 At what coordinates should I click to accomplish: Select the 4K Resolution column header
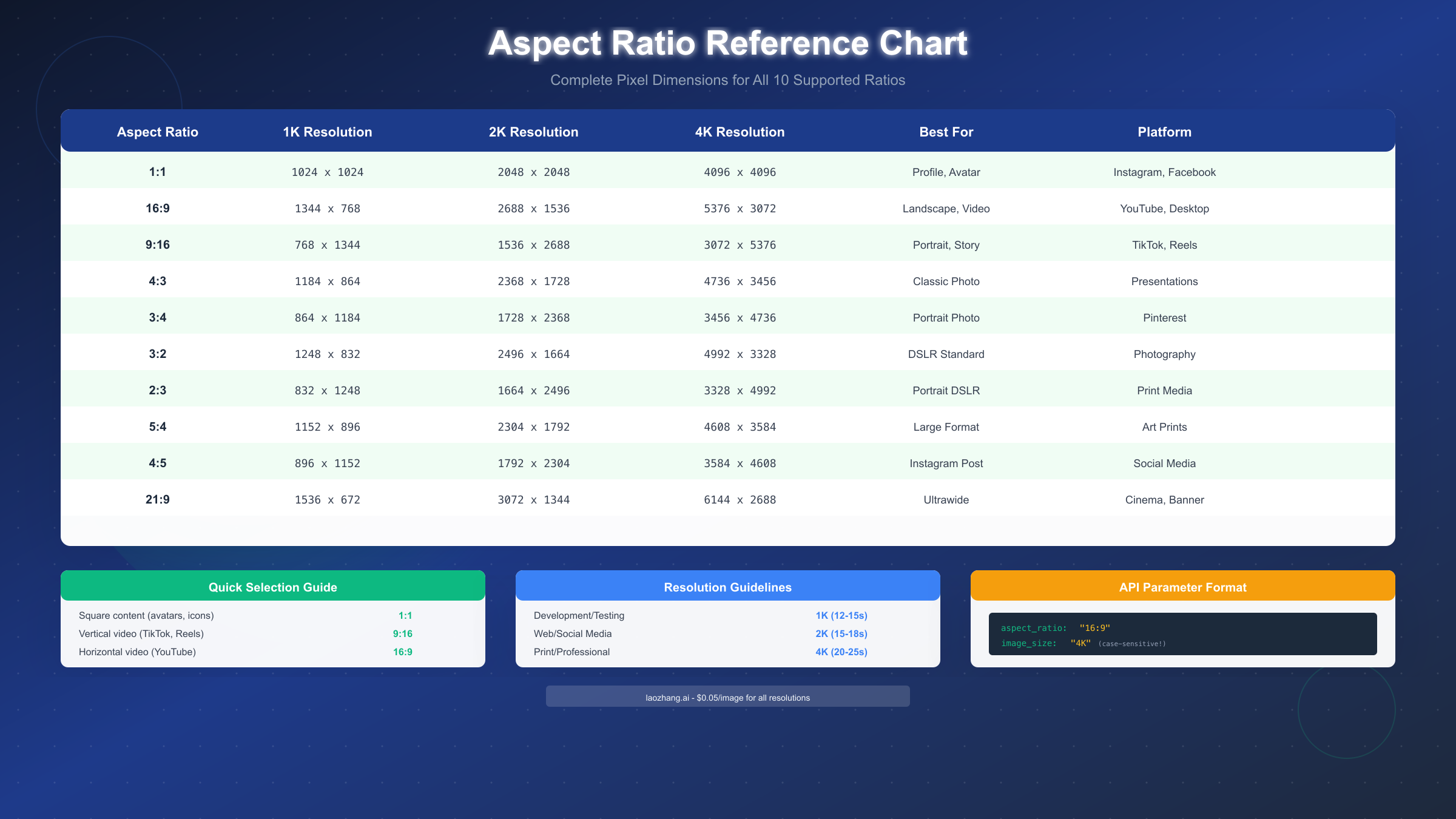[x=740, y=131]
